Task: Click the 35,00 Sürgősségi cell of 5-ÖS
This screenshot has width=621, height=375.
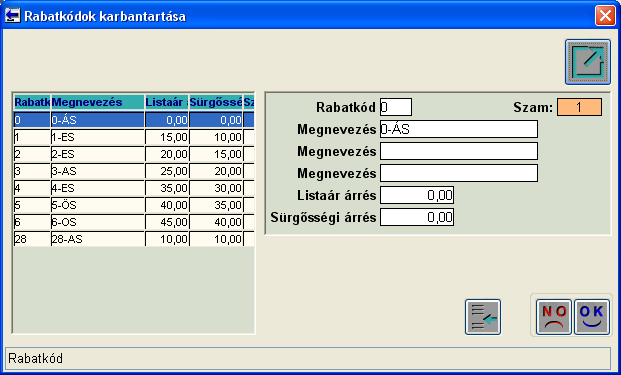Action: (216, 206)
